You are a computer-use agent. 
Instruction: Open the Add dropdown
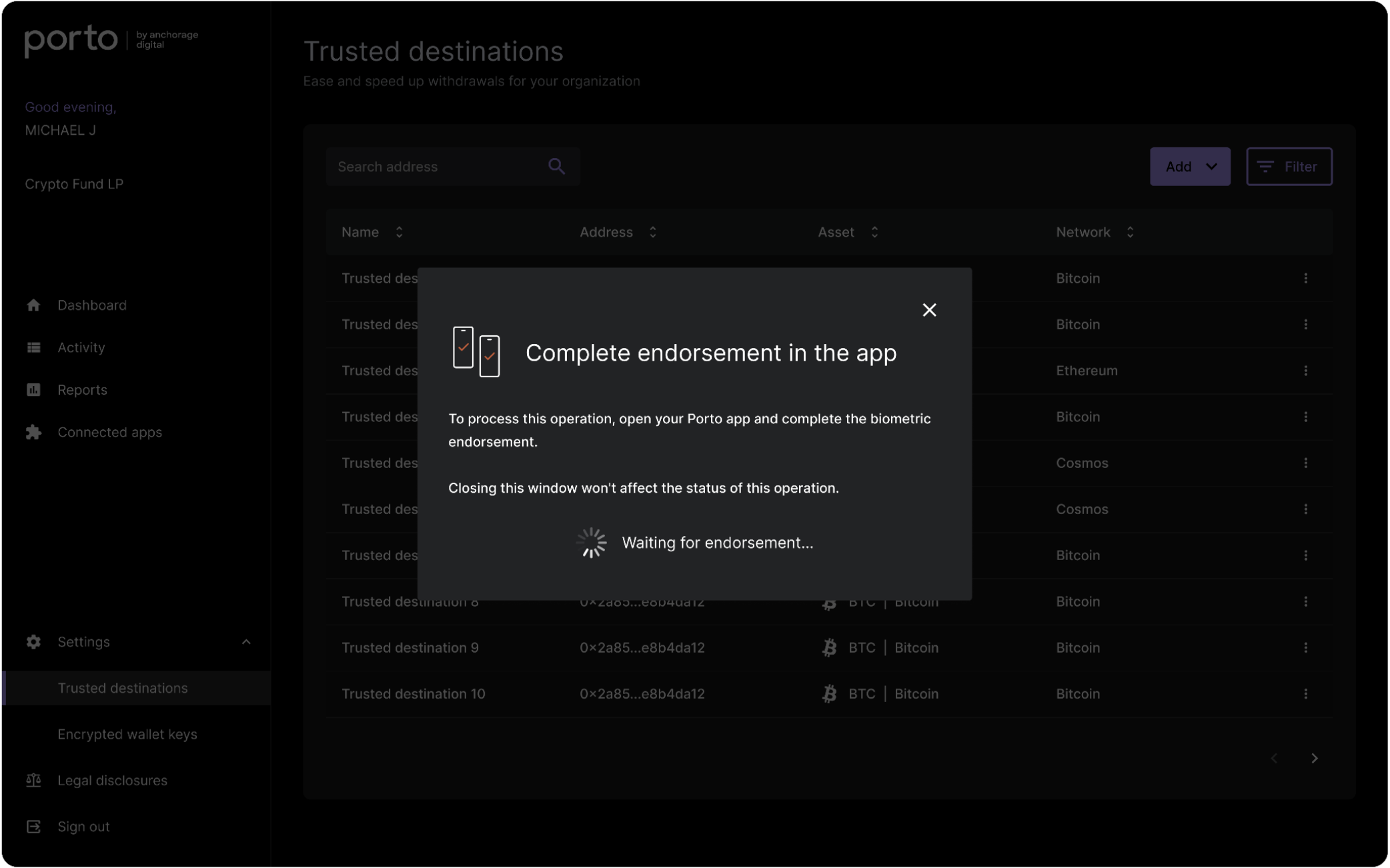point(1189,167)
